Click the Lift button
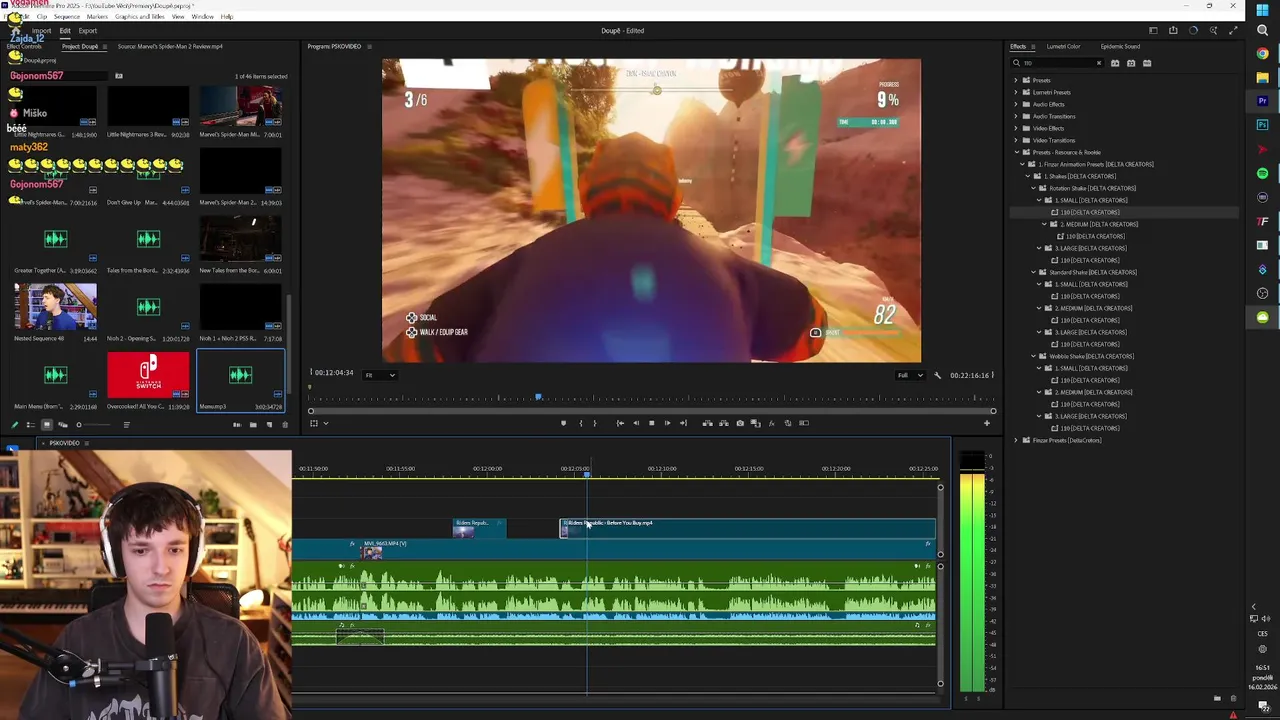This screenshot has height=720, width=1280. point(708,423)
